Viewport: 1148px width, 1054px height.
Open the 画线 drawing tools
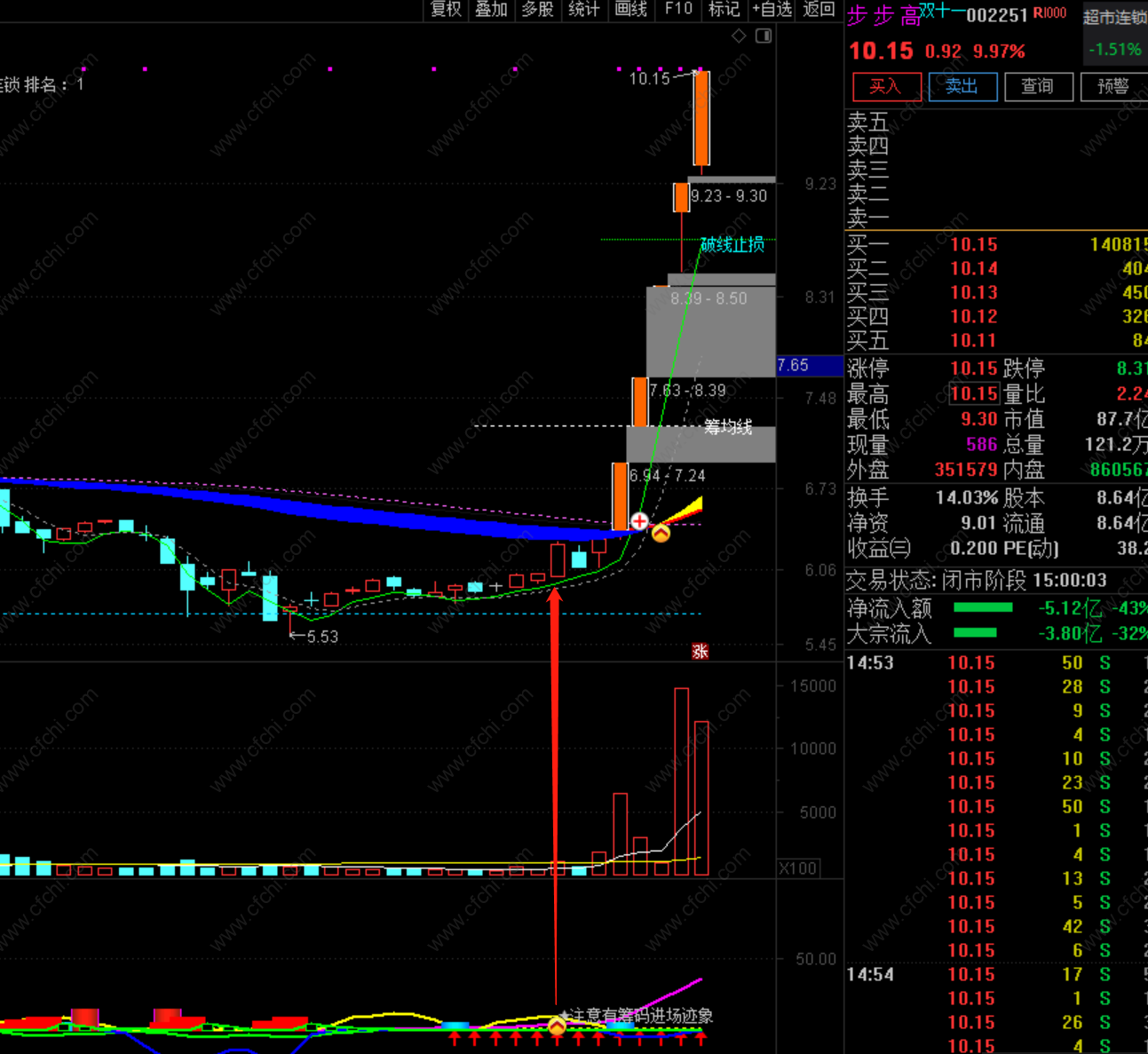630,9
